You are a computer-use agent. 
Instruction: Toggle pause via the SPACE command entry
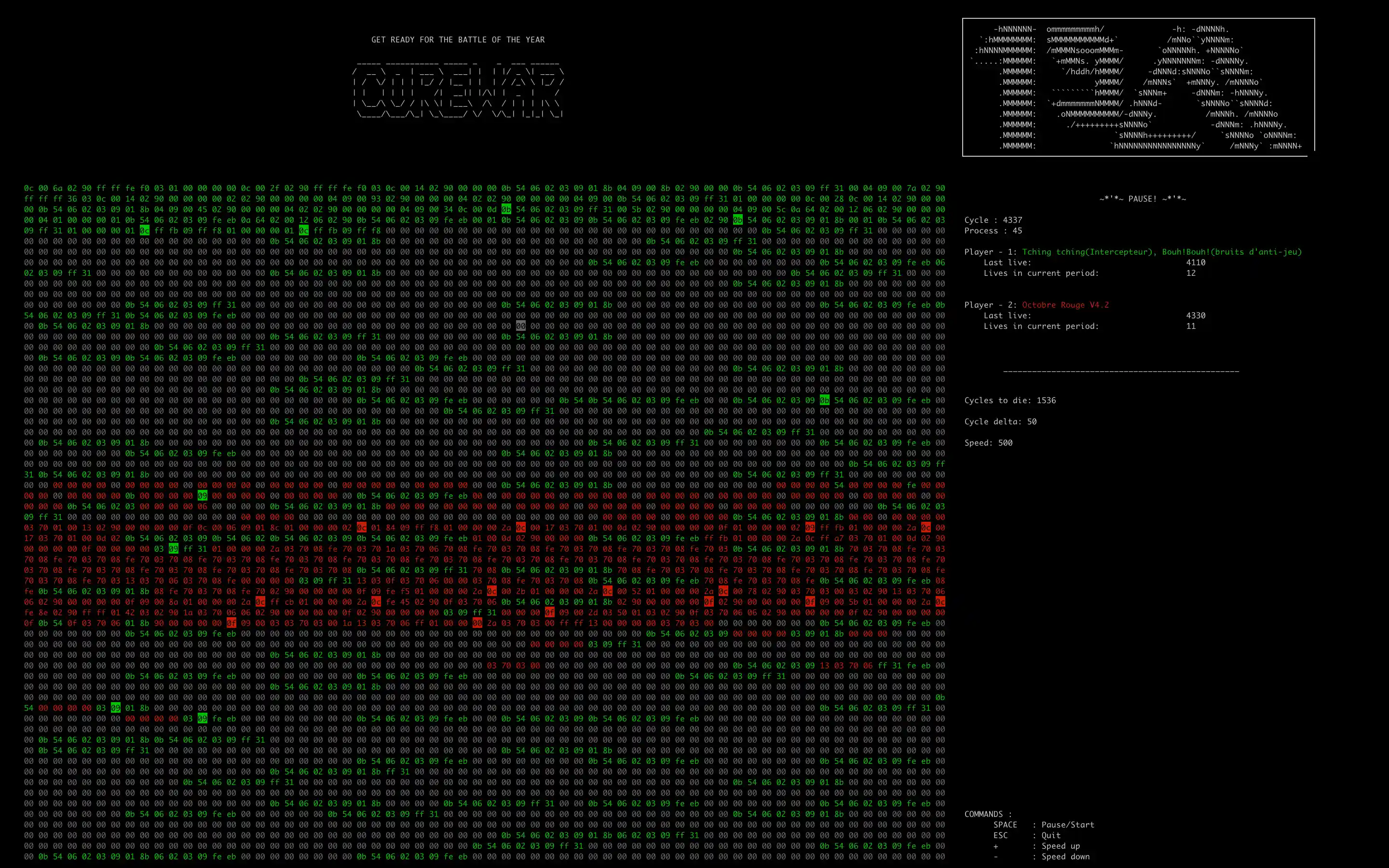tap(1006, 825)
